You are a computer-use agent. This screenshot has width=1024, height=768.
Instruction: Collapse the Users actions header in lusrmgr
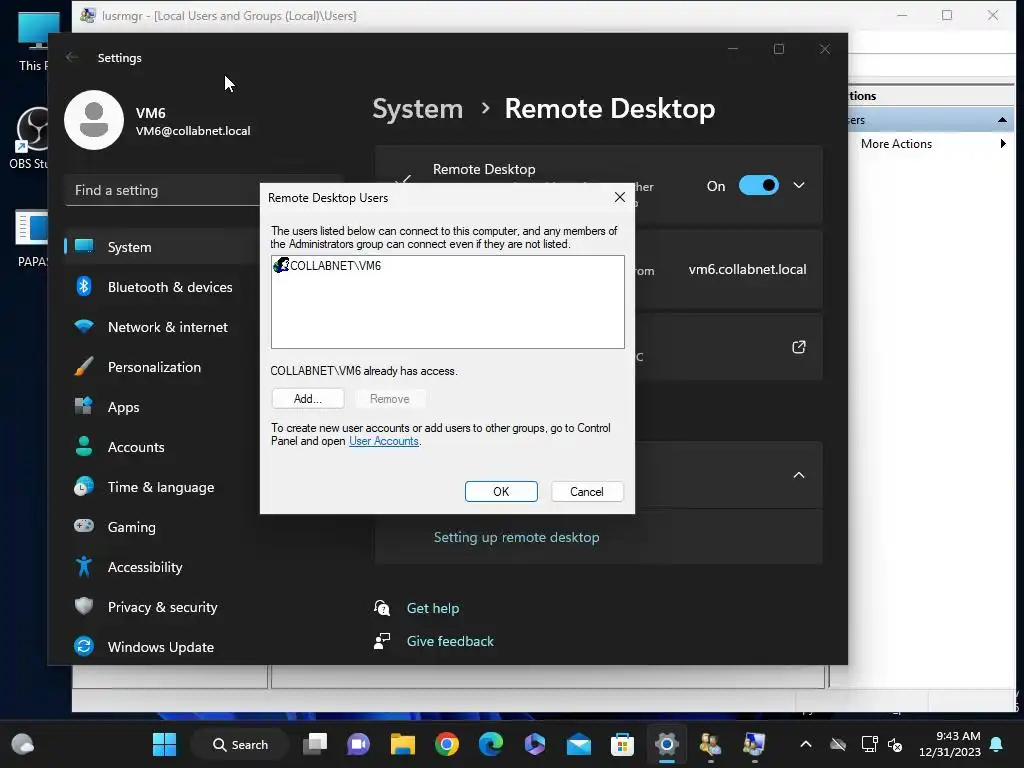tap(1002, 120)
